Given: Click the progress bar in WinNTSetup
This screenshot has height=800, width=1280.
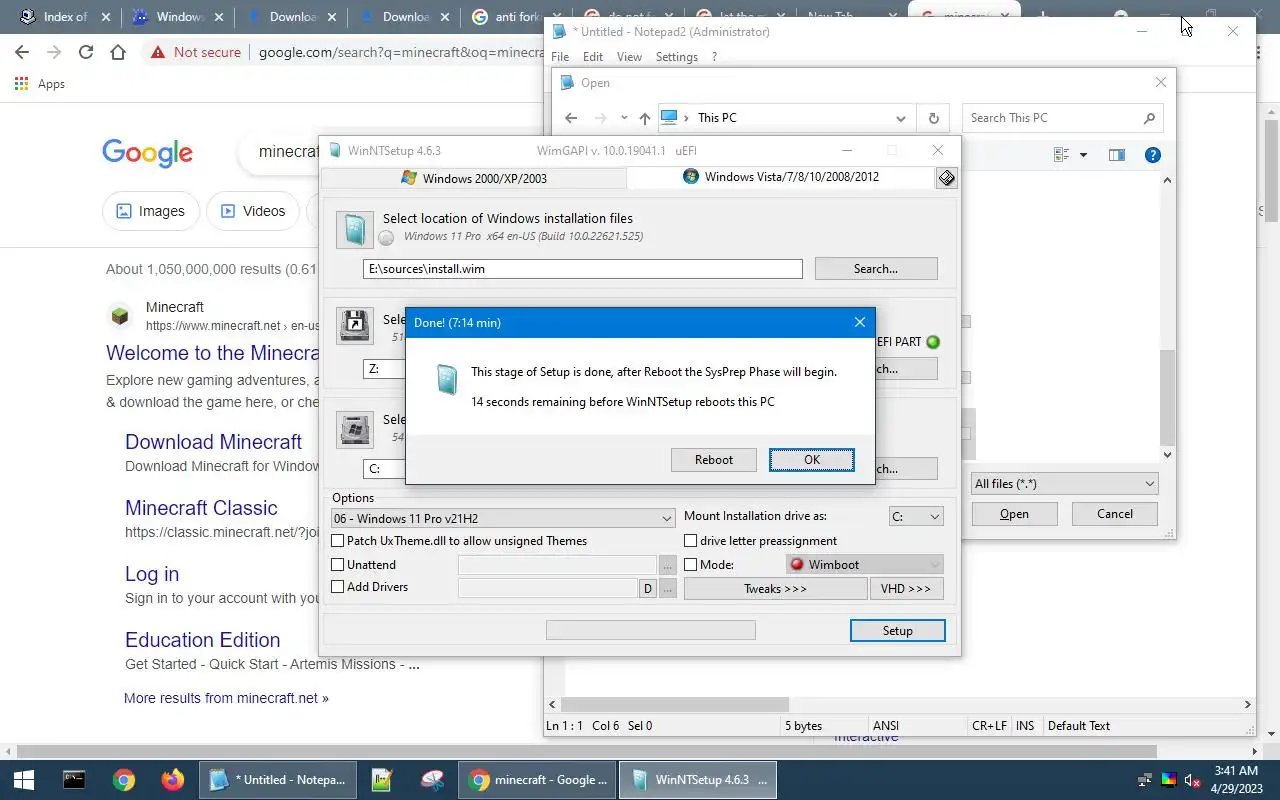Looking at the screenshot, I should tap(651, 630).
